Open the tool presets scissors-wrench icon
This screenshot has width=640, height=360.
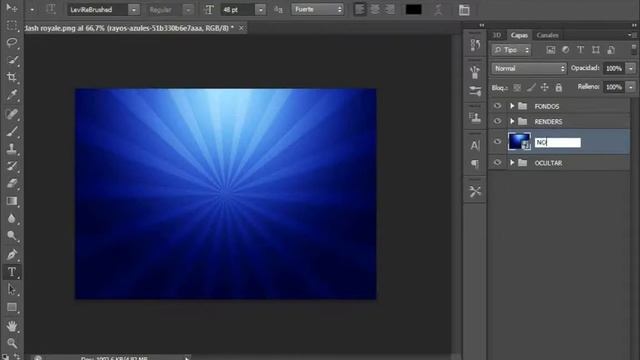475,191
